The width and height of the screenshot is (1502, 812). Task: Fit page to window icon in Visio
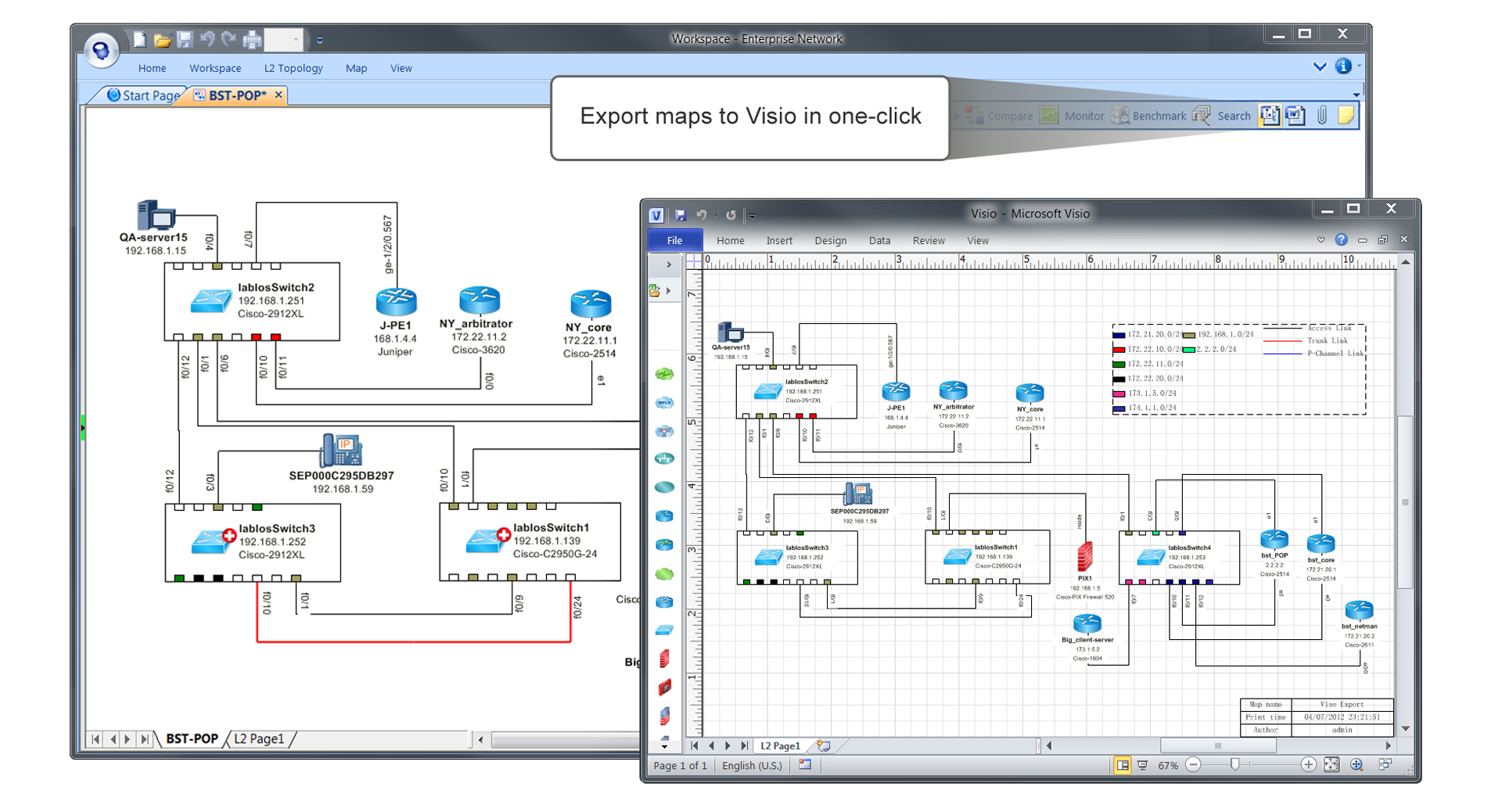(1331, 765)
